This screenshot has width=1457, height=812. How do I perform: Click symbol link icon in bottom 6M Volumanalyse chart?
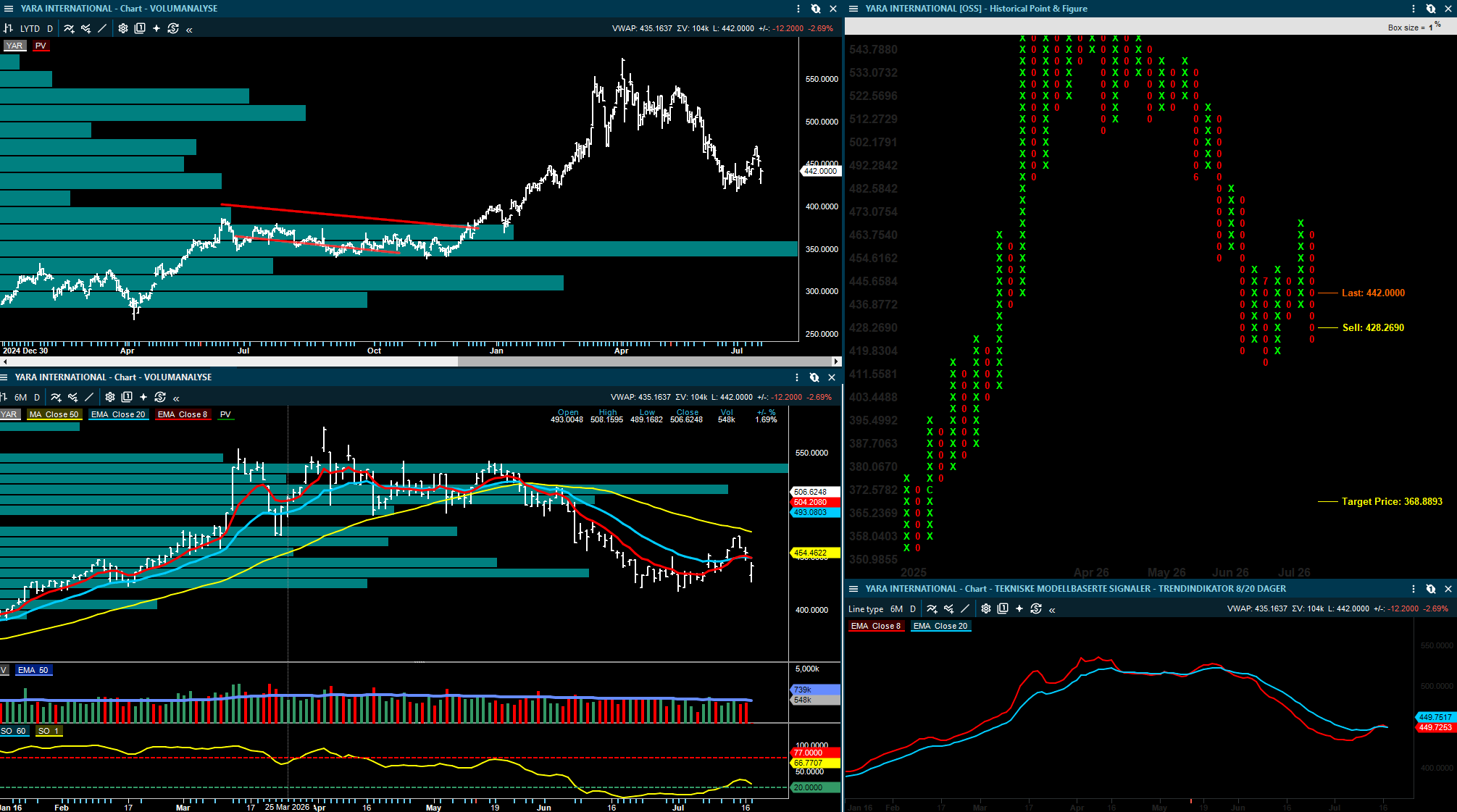tap(814, 377)
